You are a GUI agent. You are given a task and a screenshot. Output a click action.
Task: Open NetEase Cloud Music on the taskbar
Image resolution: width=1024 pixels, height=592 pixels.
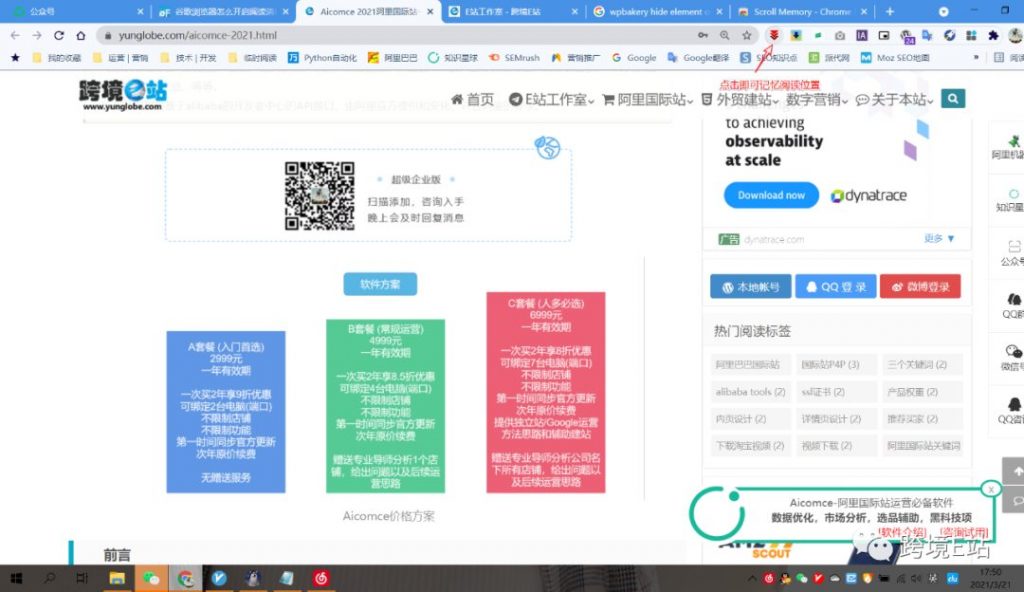click(x=321, y=578)
